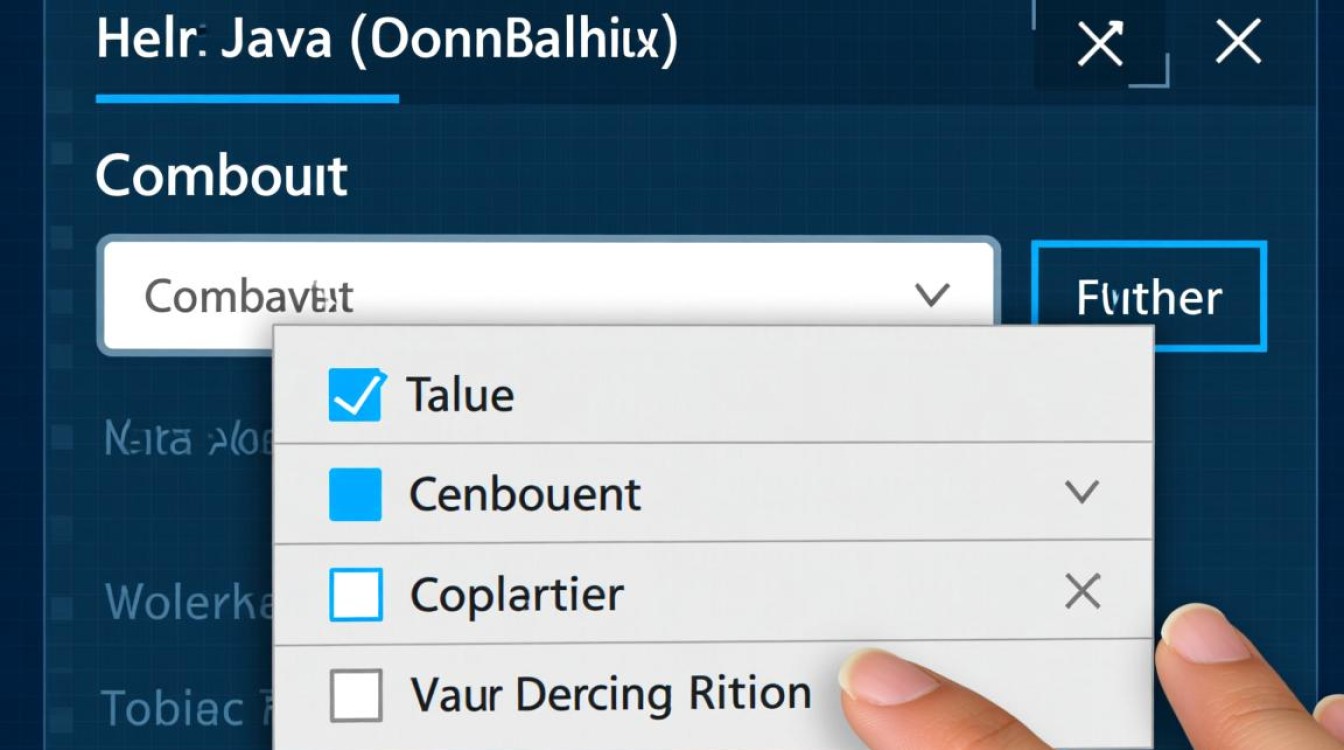
Task: Select the Coplartier option text
Action: pos(517,596)
